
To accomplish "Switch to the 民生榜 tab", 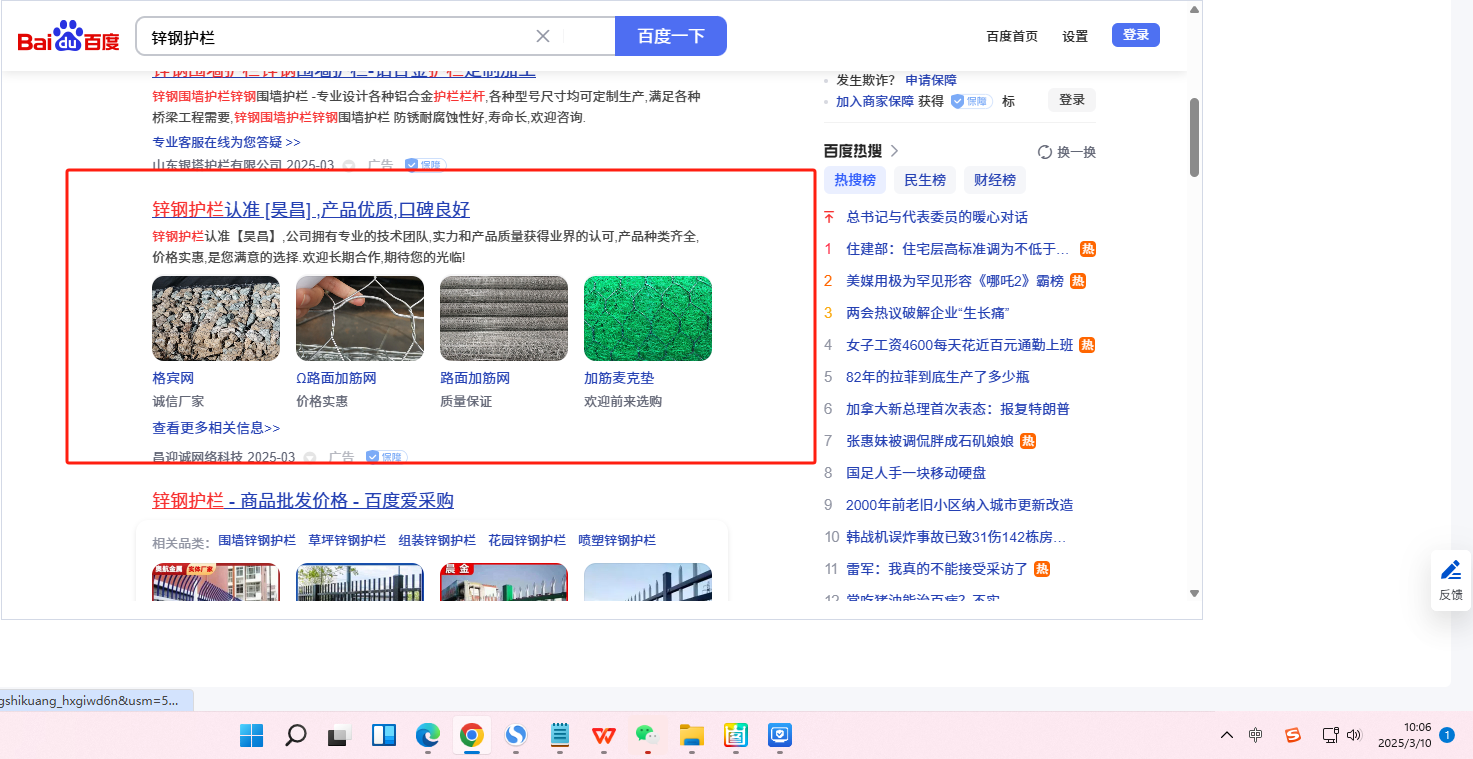I will 925,180.
